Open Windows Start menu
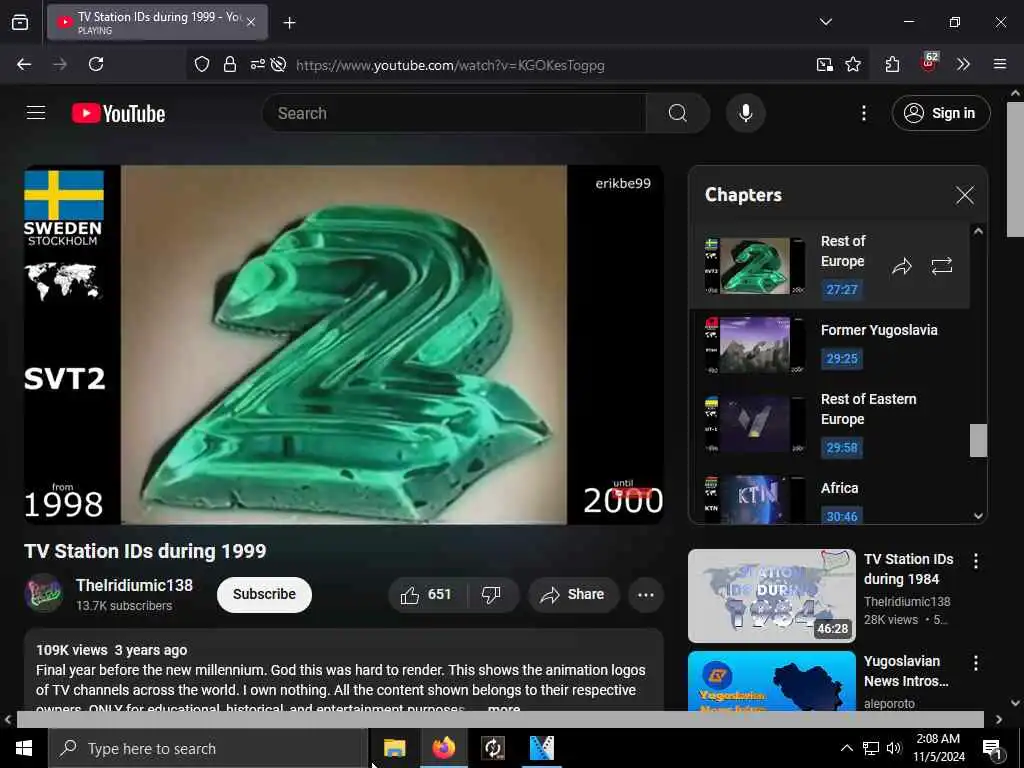The height and width of the screenshot is (768, 1024). 24,748
